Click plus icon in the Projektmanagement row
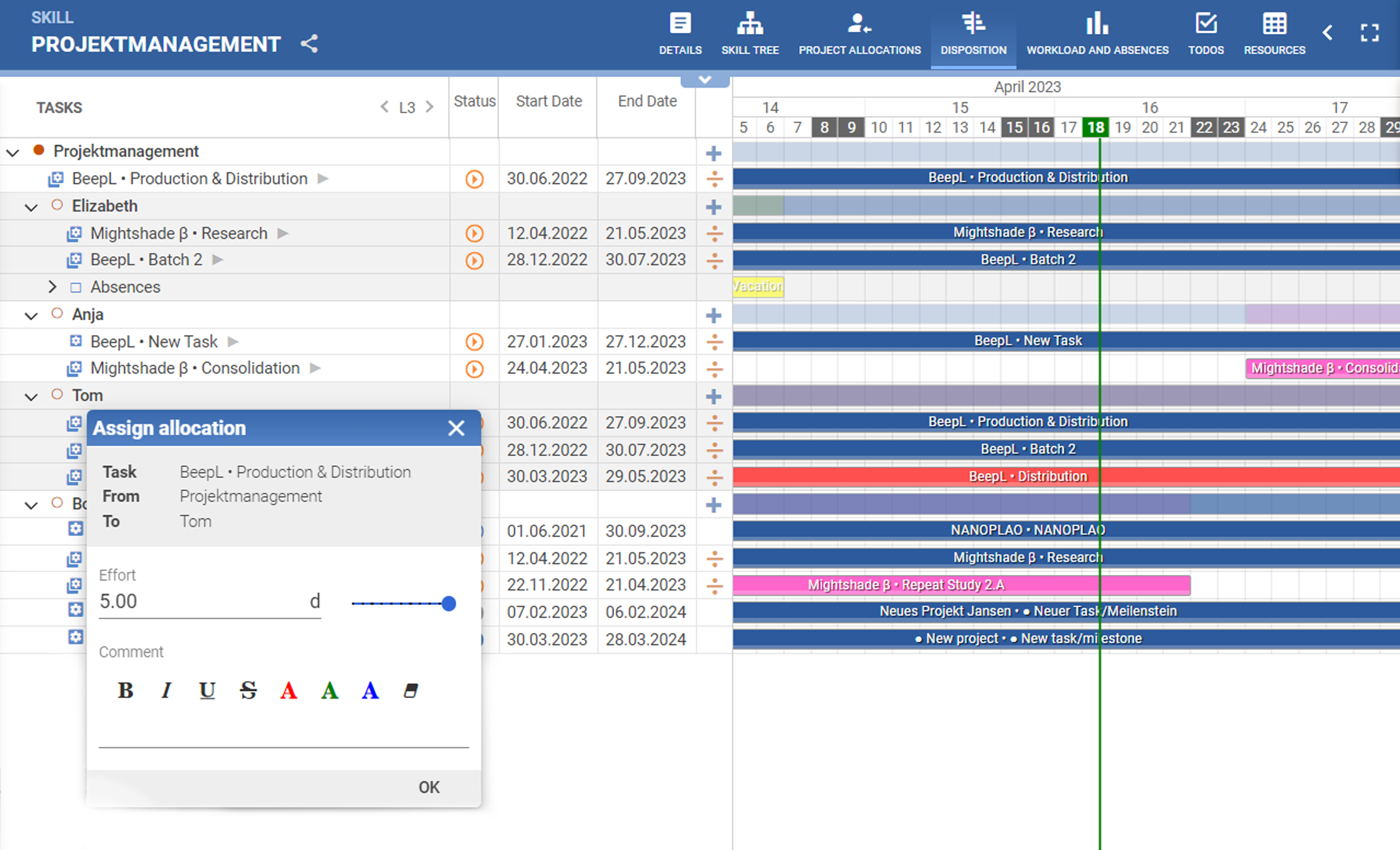Image resolution: width=1400 pixels, height=850 pixels. click(x=714, y=153)
